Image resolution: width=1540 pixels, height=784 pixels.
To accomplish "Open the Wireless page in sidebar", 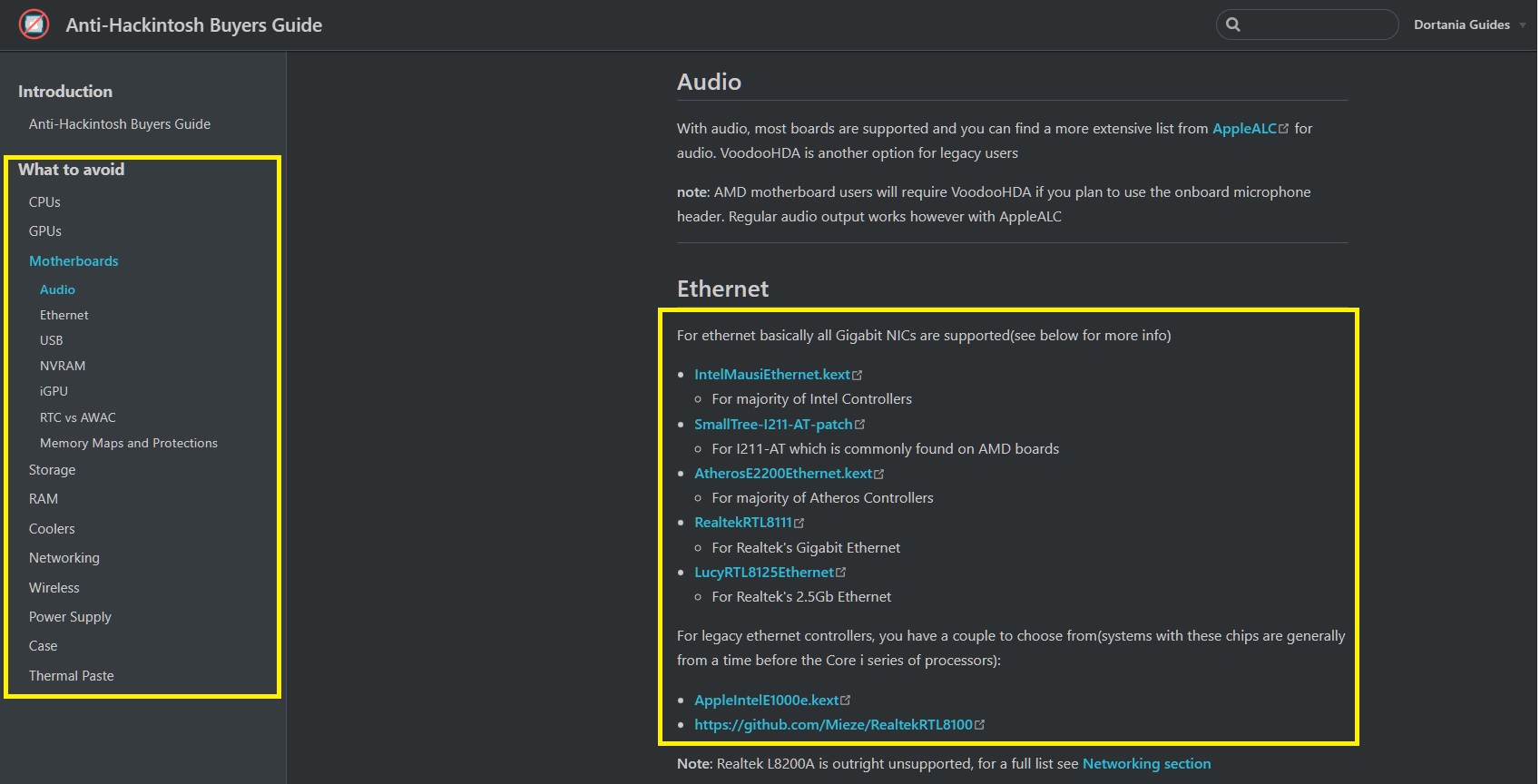I will click(54, 588).
